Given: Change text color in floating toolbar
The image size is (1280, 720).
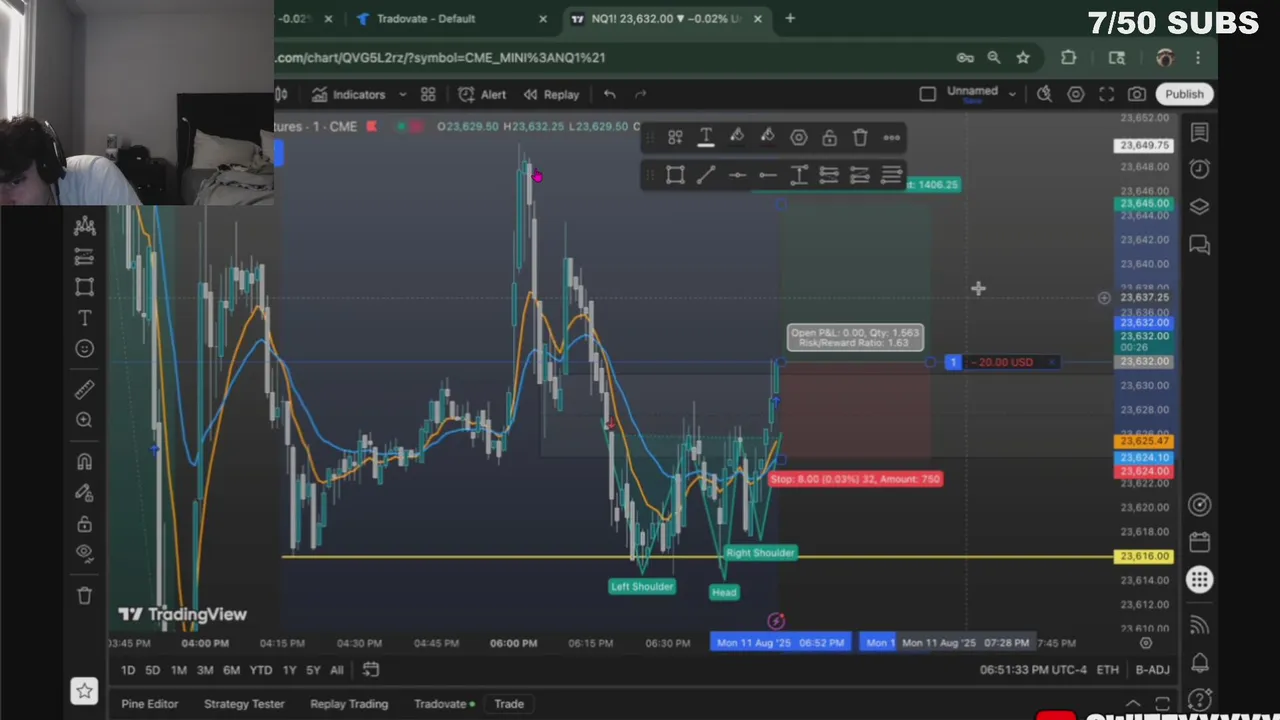Looking at the screenshot, I should (706, 138).
